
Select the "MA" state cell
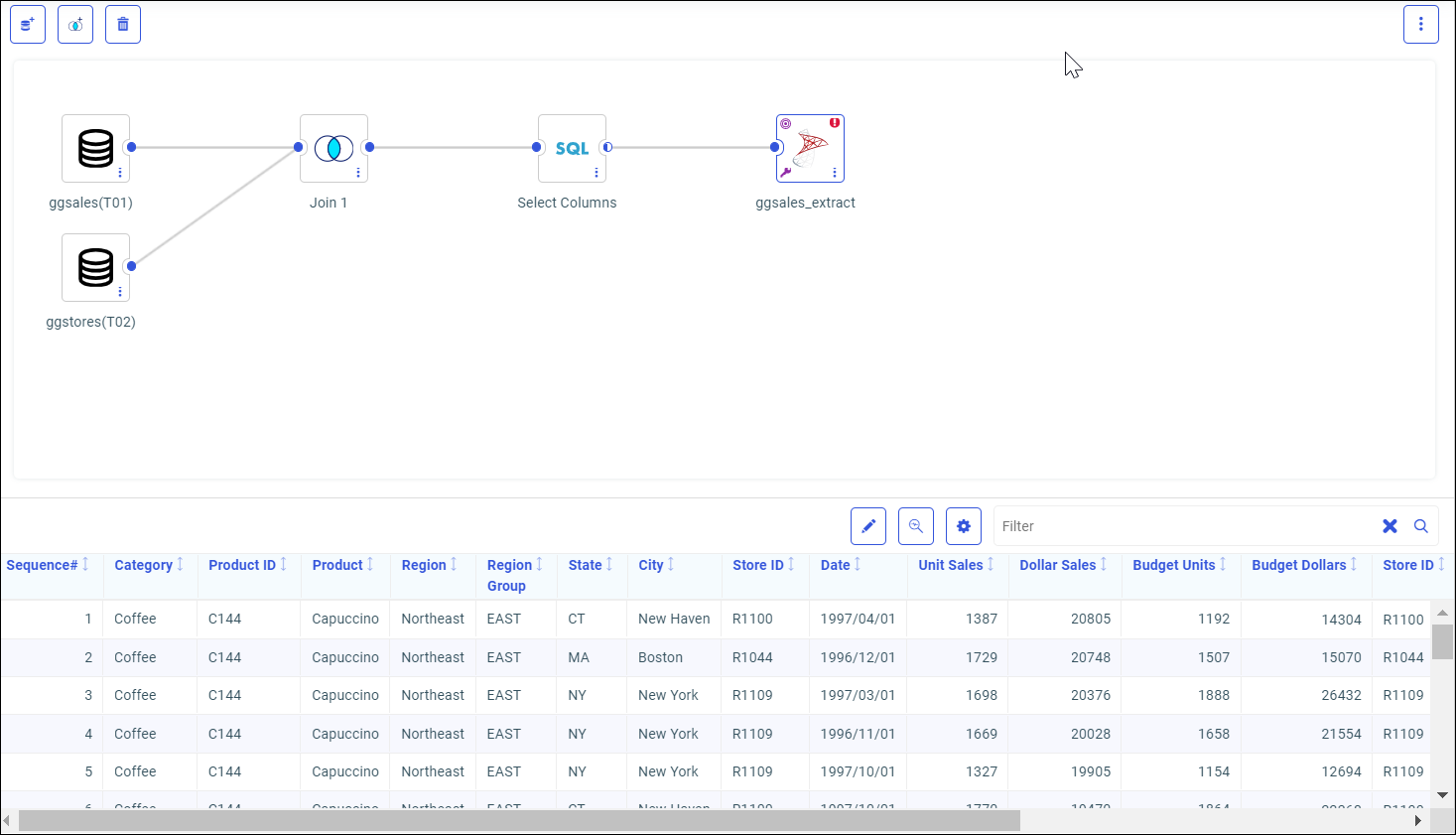pos(579,657)
